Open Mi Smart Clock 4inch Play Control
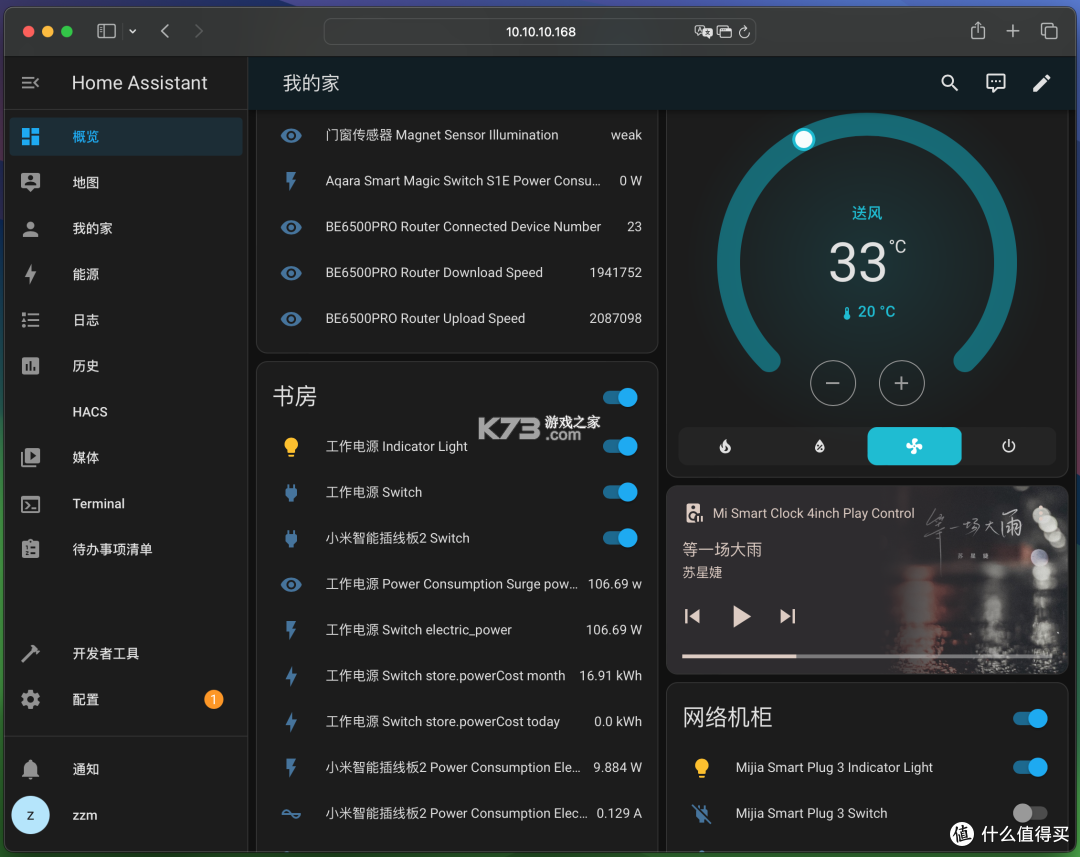1080x857 pixels. pos(813,513)
